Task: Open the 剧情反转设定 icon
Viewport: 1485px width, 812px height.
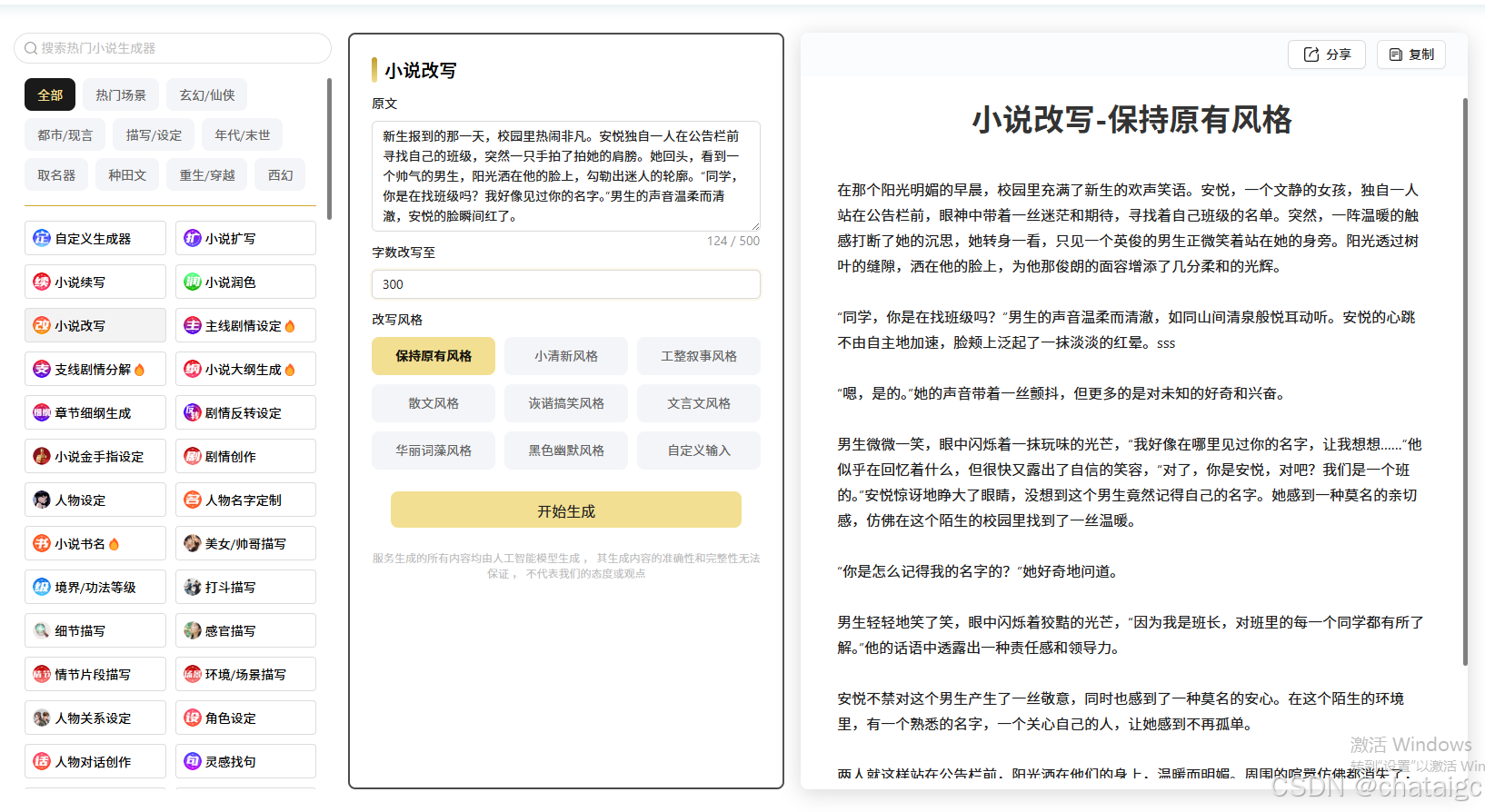Action: coord(193,412)
